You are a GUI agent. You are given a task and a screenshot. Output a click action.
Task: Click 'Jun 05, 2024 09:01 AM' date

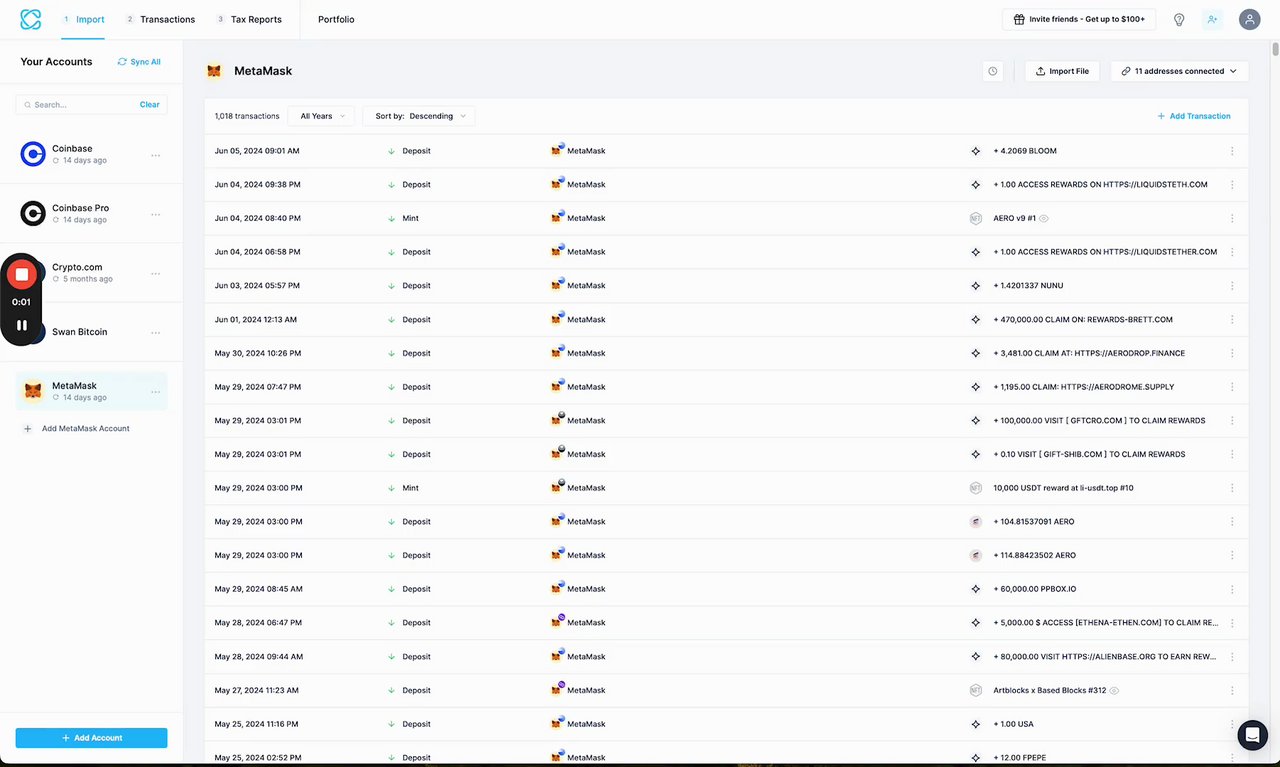pyautogui.click(x=257, y=151)
